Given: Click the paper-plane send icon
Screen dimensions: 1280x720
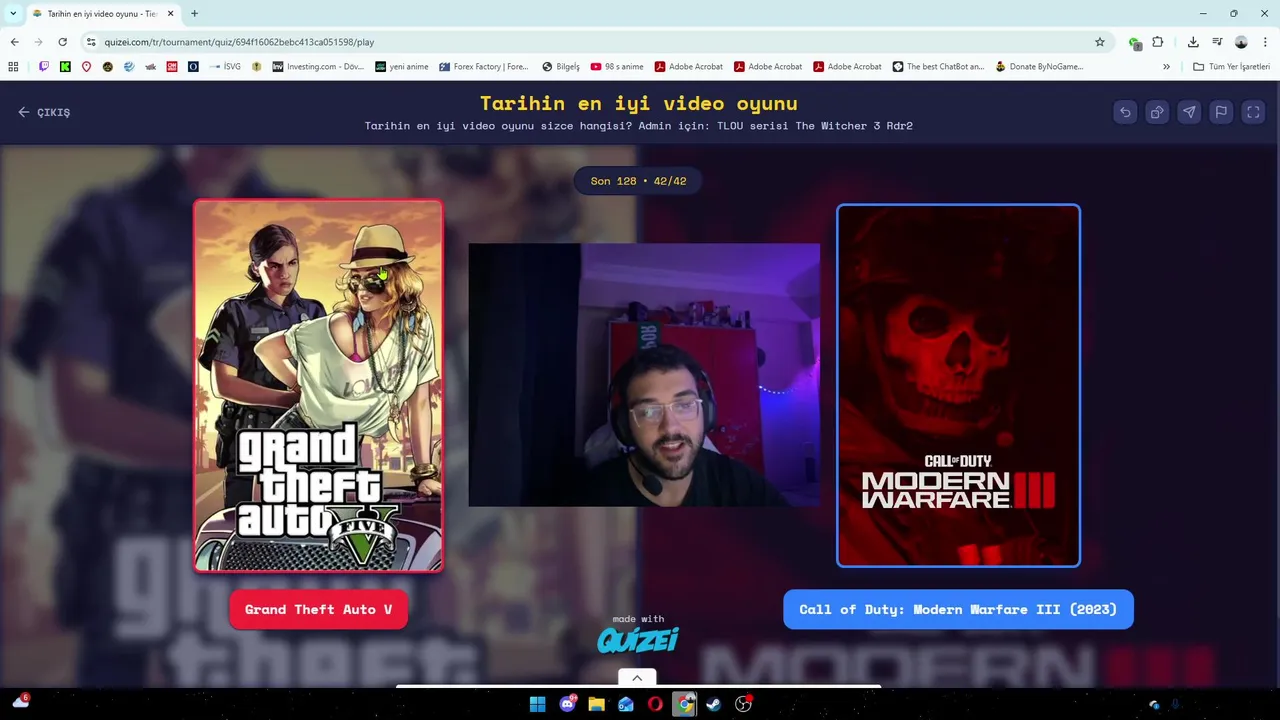Looking at the screenshot, I should pos(1189,112).
